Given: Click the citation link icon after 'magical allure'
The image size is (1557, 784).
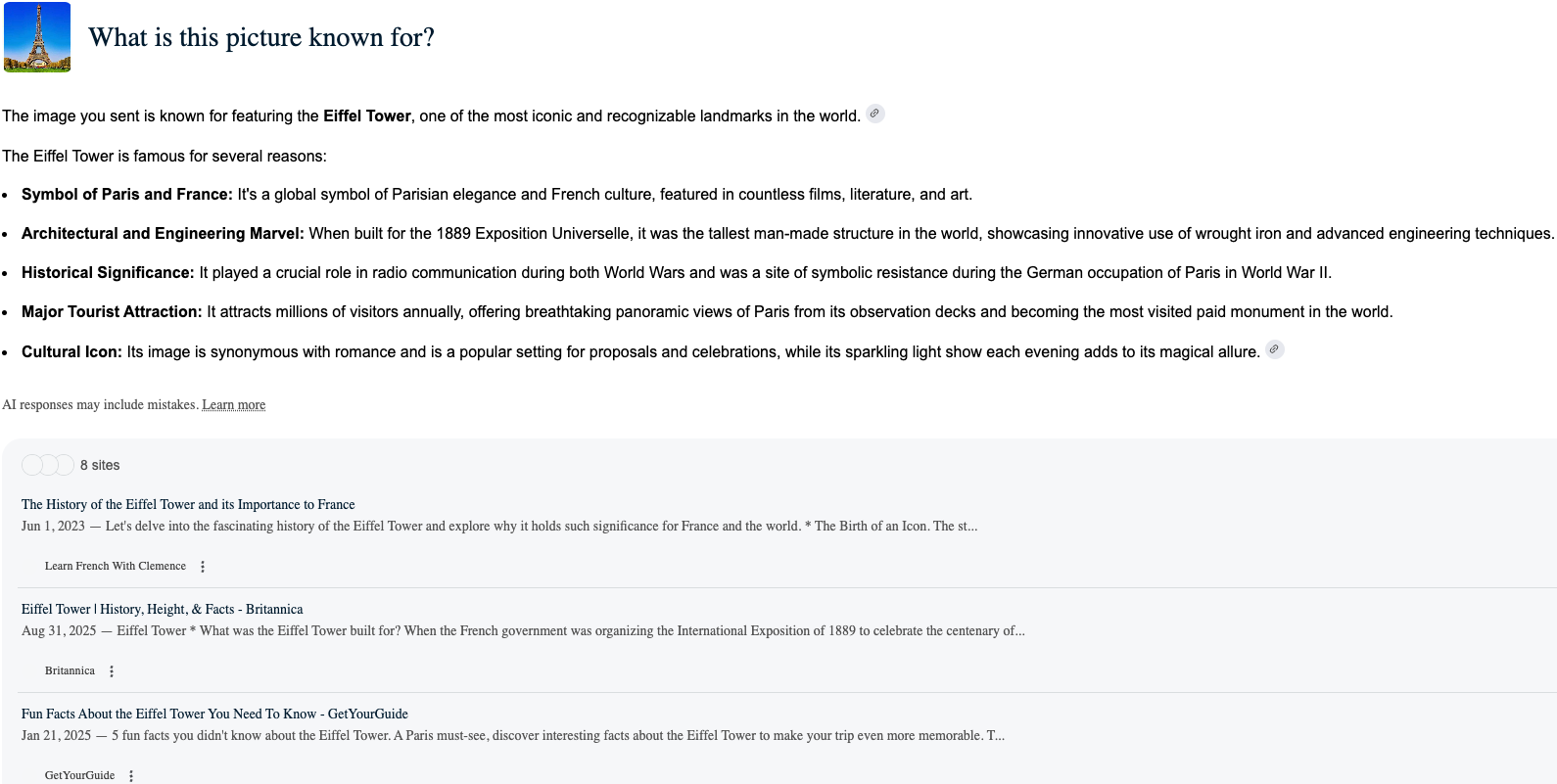Looking at the screenshot, I should click(1274, 349).
